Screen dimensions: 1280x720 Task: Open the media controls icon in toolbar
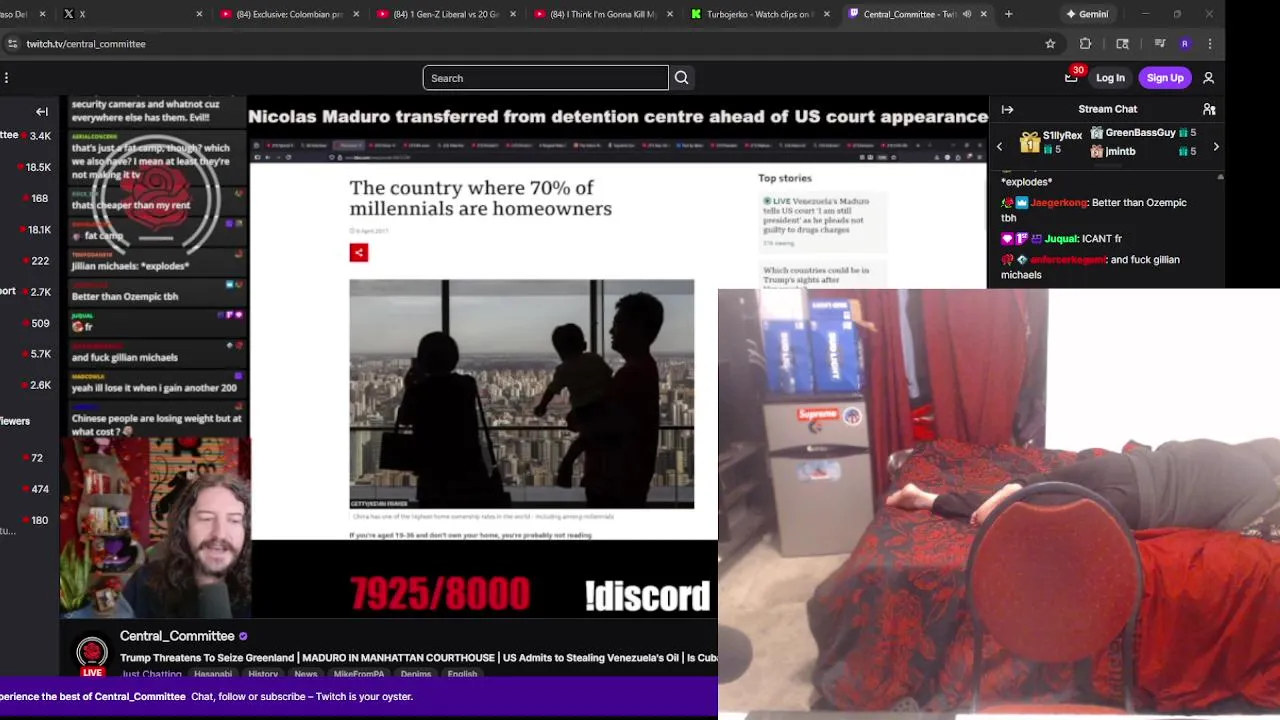pos(1160,44)
